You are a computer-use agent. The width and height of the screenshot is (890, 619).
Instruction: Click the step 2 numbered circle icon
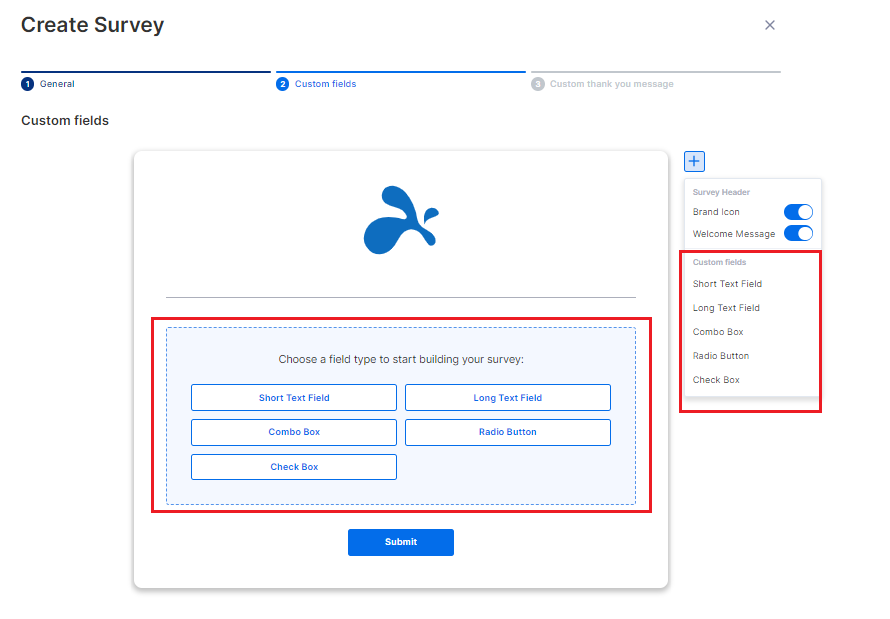click(282, 84)
